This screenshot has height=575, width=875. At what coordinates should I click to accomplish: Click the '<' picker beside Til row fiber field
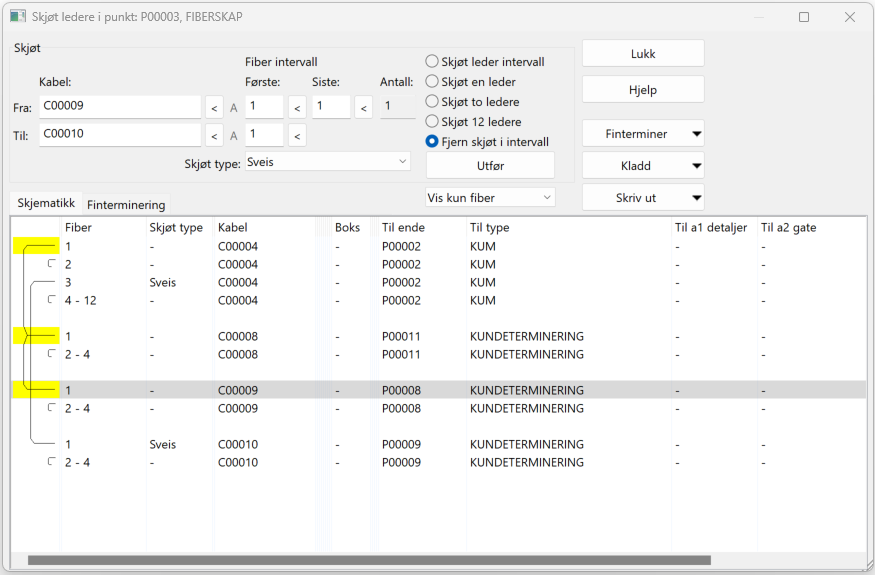point(297,136)
